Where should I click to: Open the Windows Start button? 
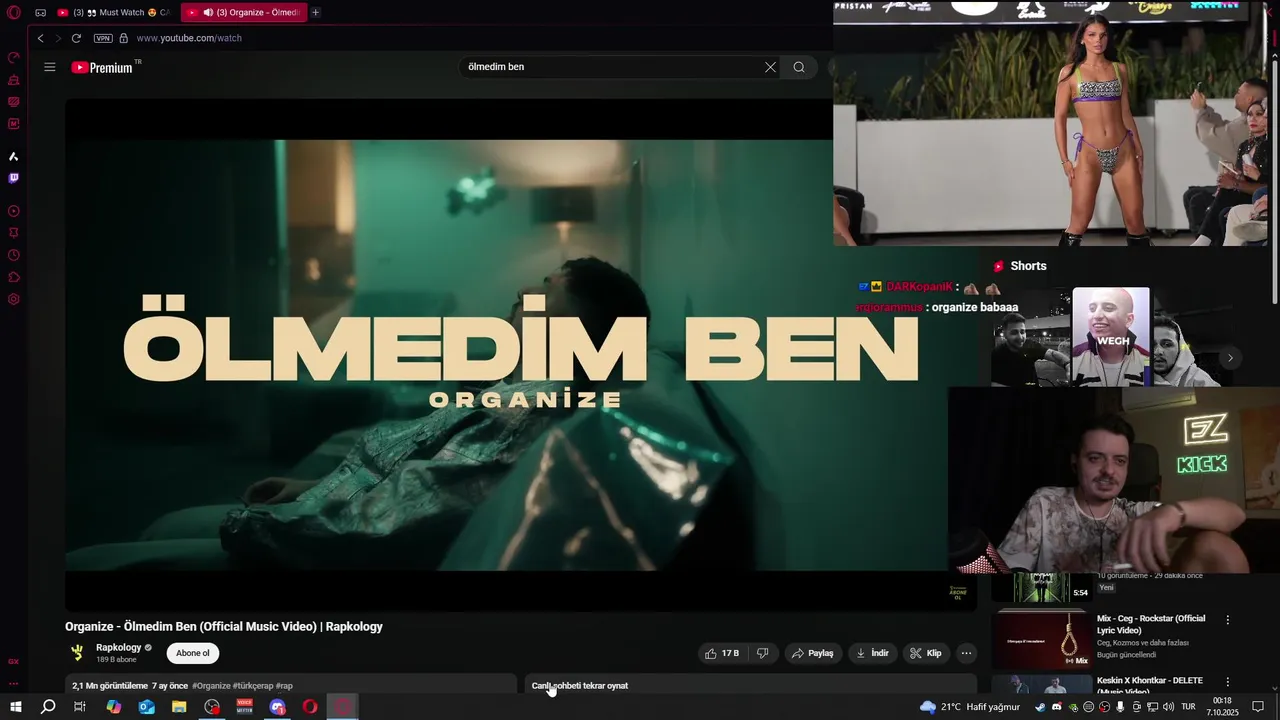click(x=15, y=707)
